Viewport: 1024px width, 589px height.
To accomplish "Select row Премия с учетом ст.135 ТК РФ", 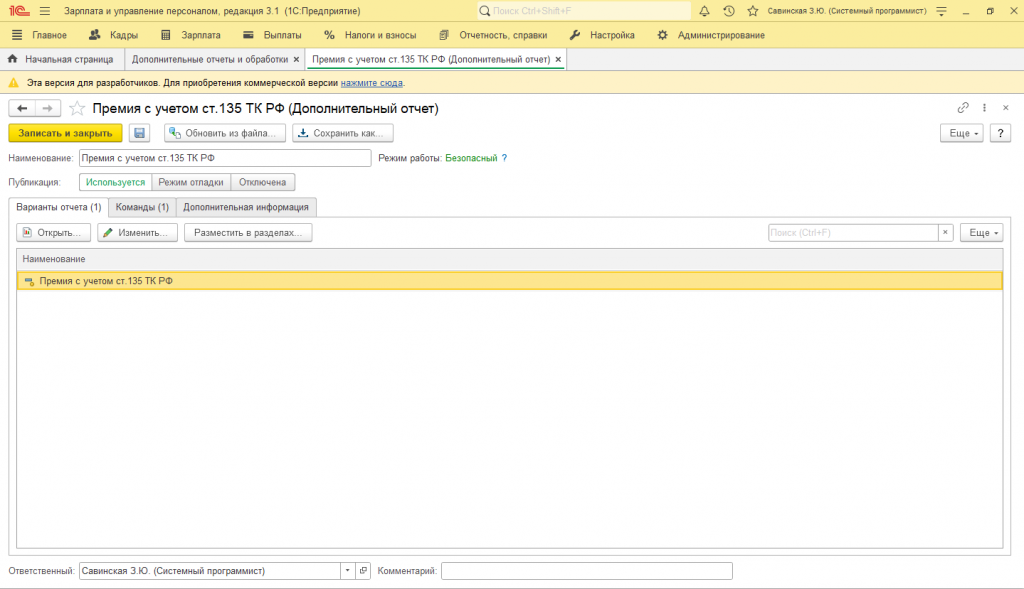I will click(509, 281).
